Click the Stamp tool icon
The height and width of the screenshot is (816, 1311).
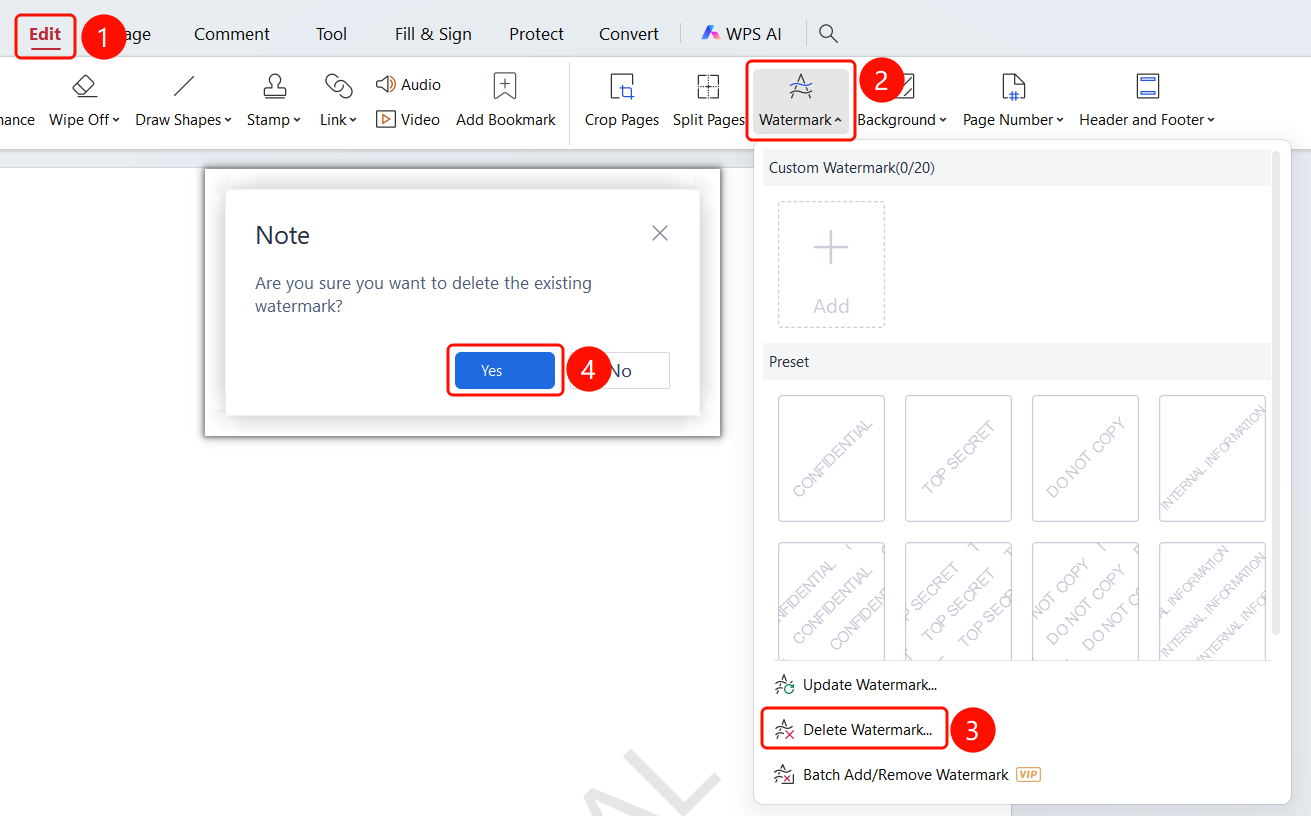point(274,86)
